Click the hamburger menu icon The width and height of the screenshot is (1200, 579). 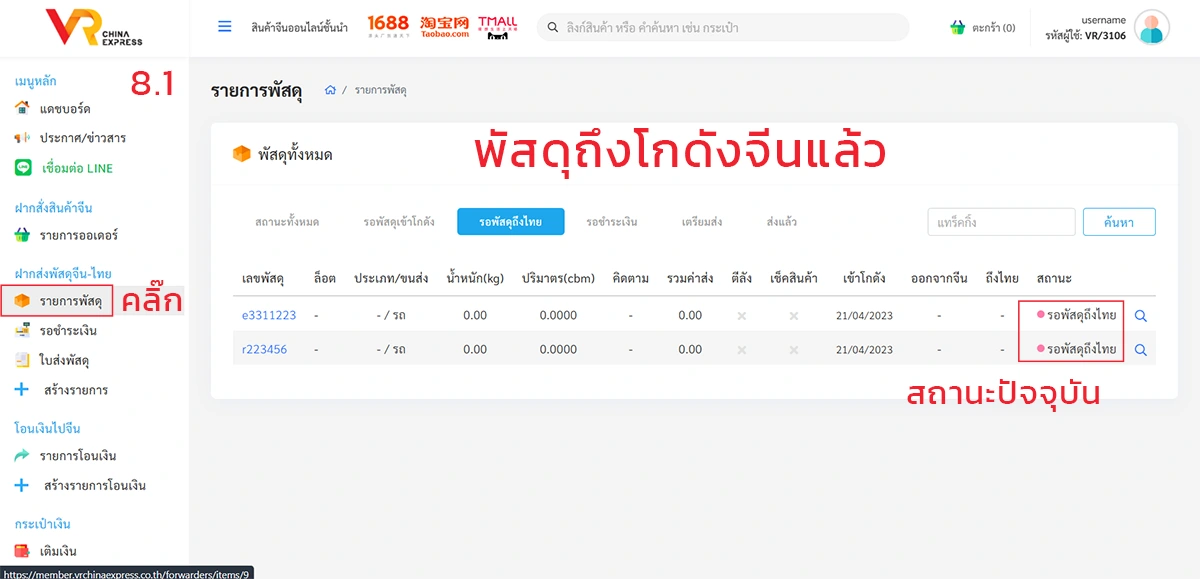click(225, 27)
